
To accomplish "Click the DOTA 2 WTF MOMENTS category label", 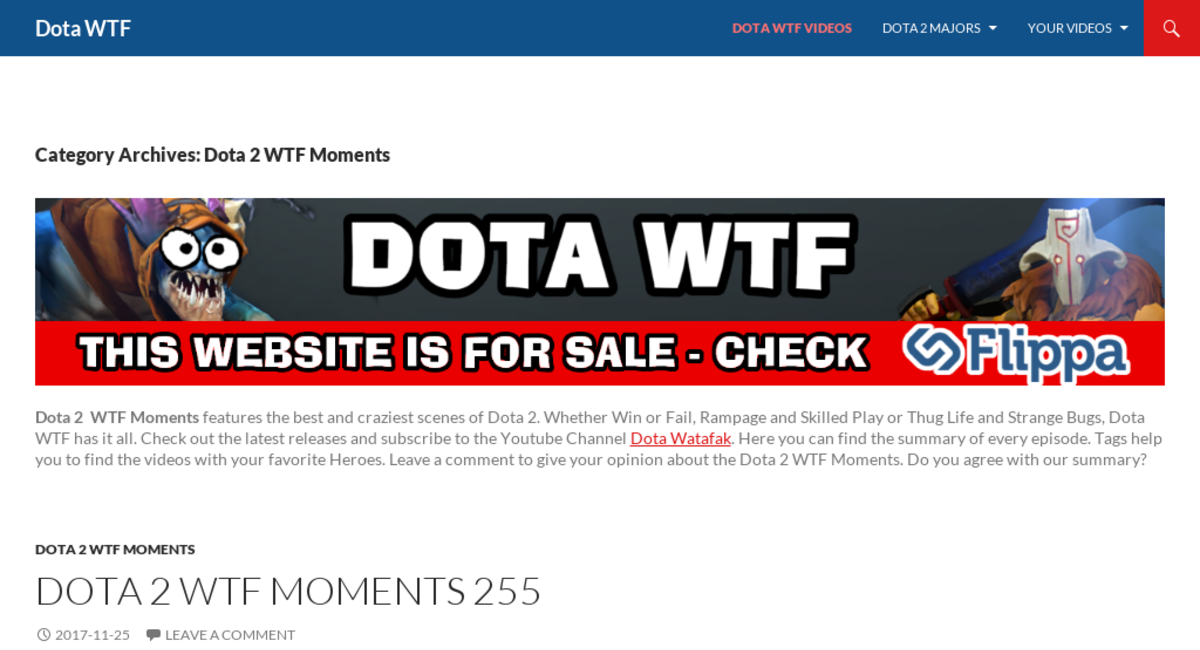I will click(x=115, y=549).
